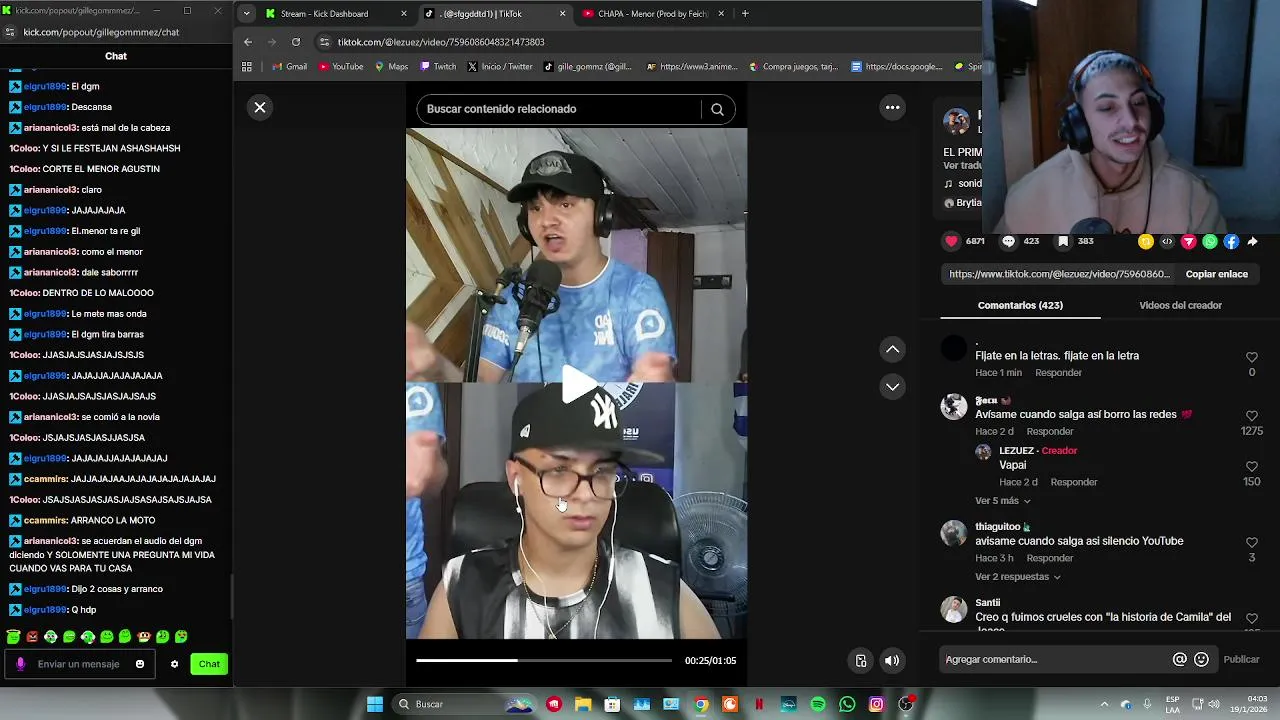Open Kick chat emoji picker
Image resolution: width=1280 pixels, height=720 pixels.
(140, 664)
